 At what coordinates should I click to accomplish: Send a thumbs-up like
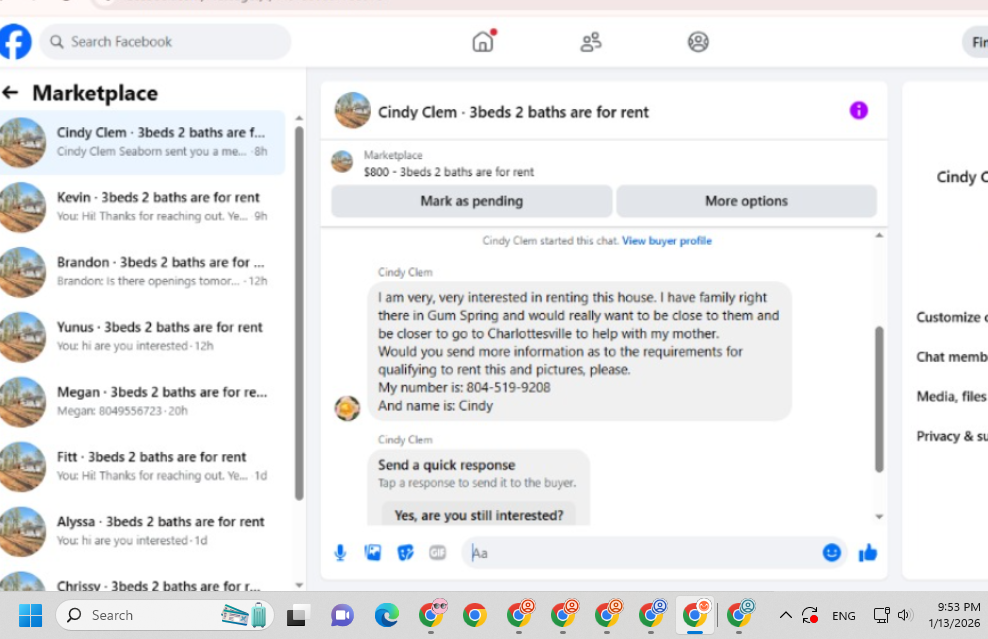click(x=868, y=553)
